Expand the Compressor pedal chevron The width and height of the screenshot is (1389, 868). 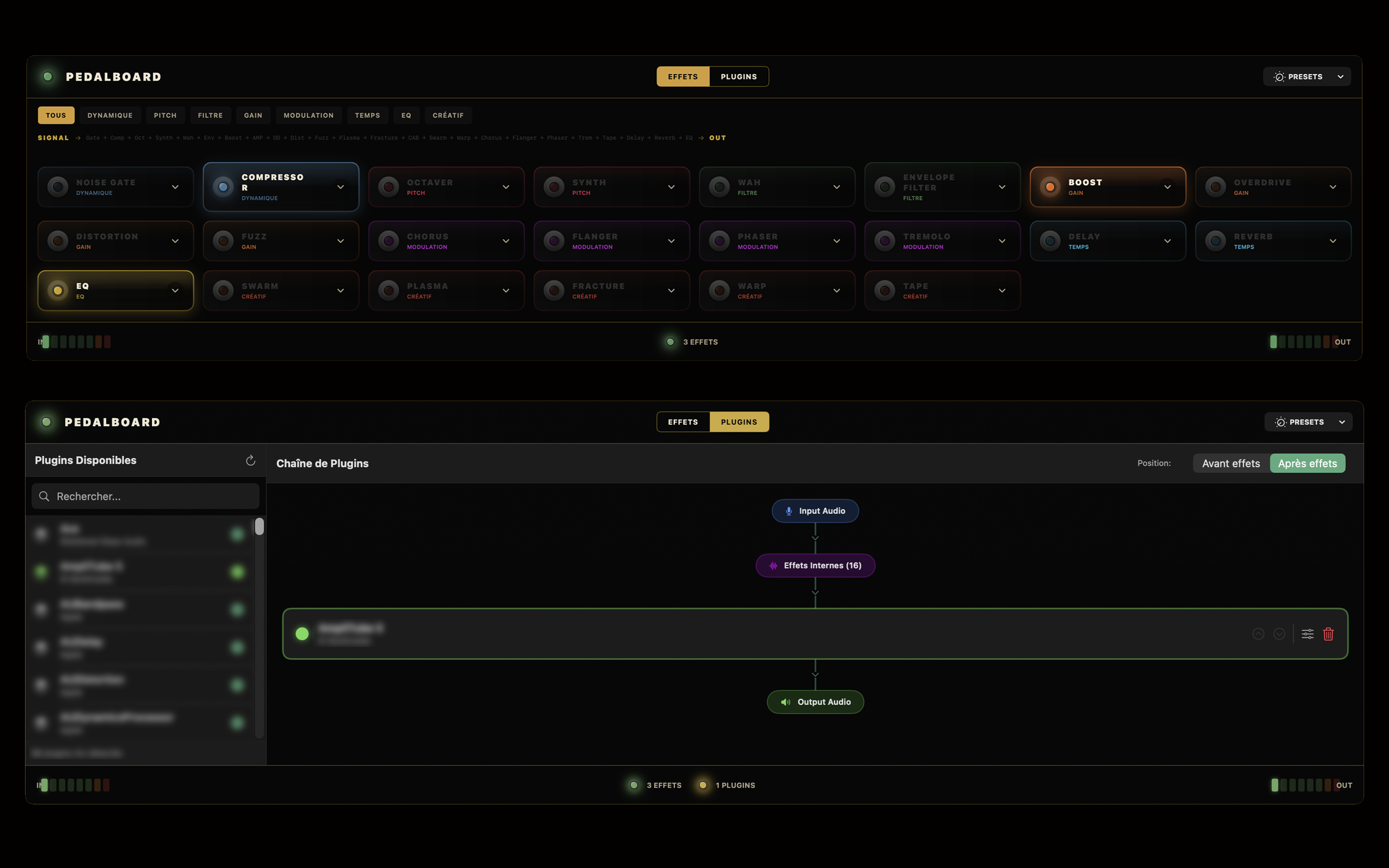pos(340,187)
